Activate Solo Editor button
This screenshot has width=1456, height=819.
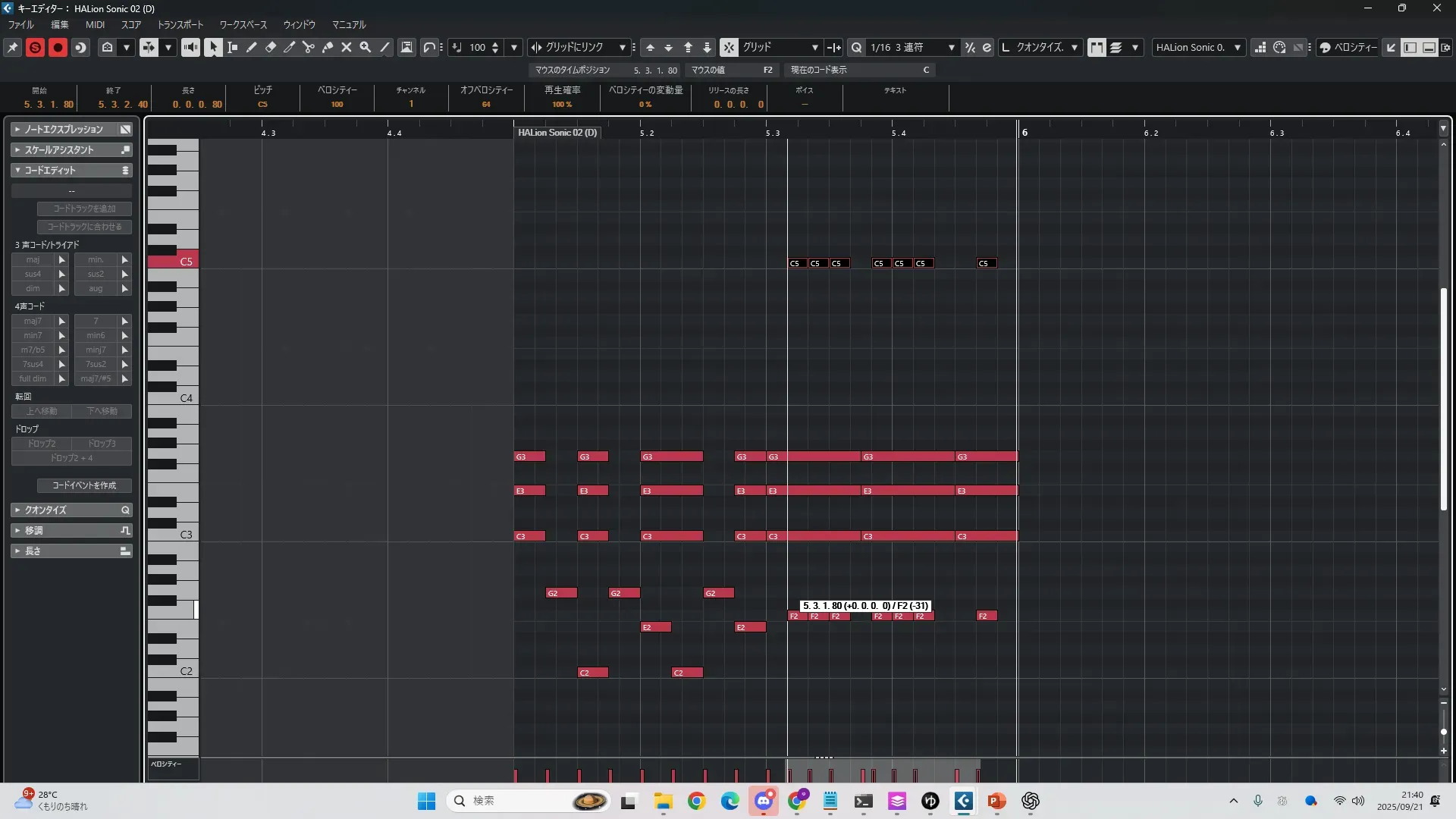tap(35, 47)
